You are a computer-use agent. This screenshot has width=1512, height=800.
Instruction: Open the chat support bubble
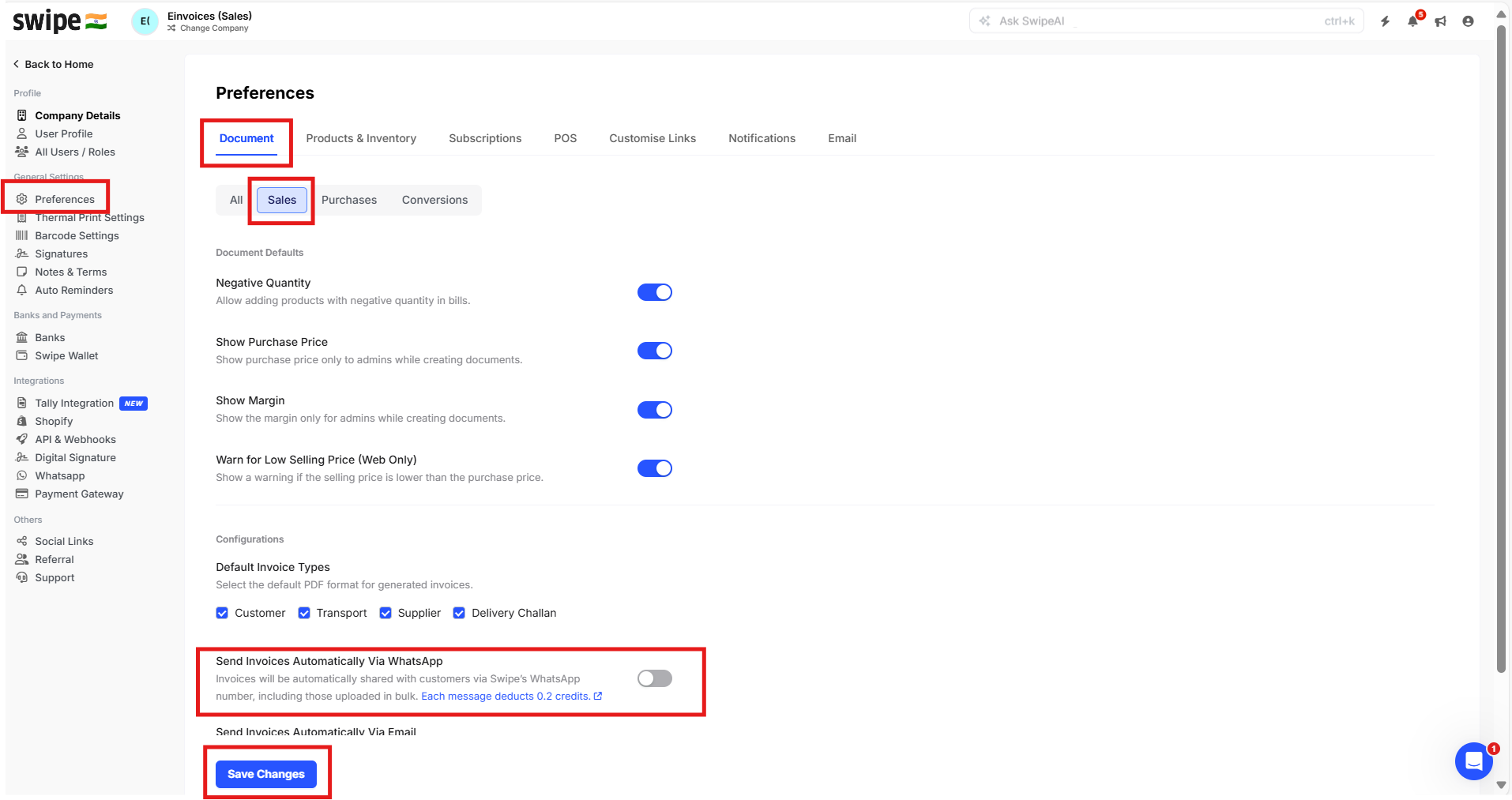point(1473,761)
